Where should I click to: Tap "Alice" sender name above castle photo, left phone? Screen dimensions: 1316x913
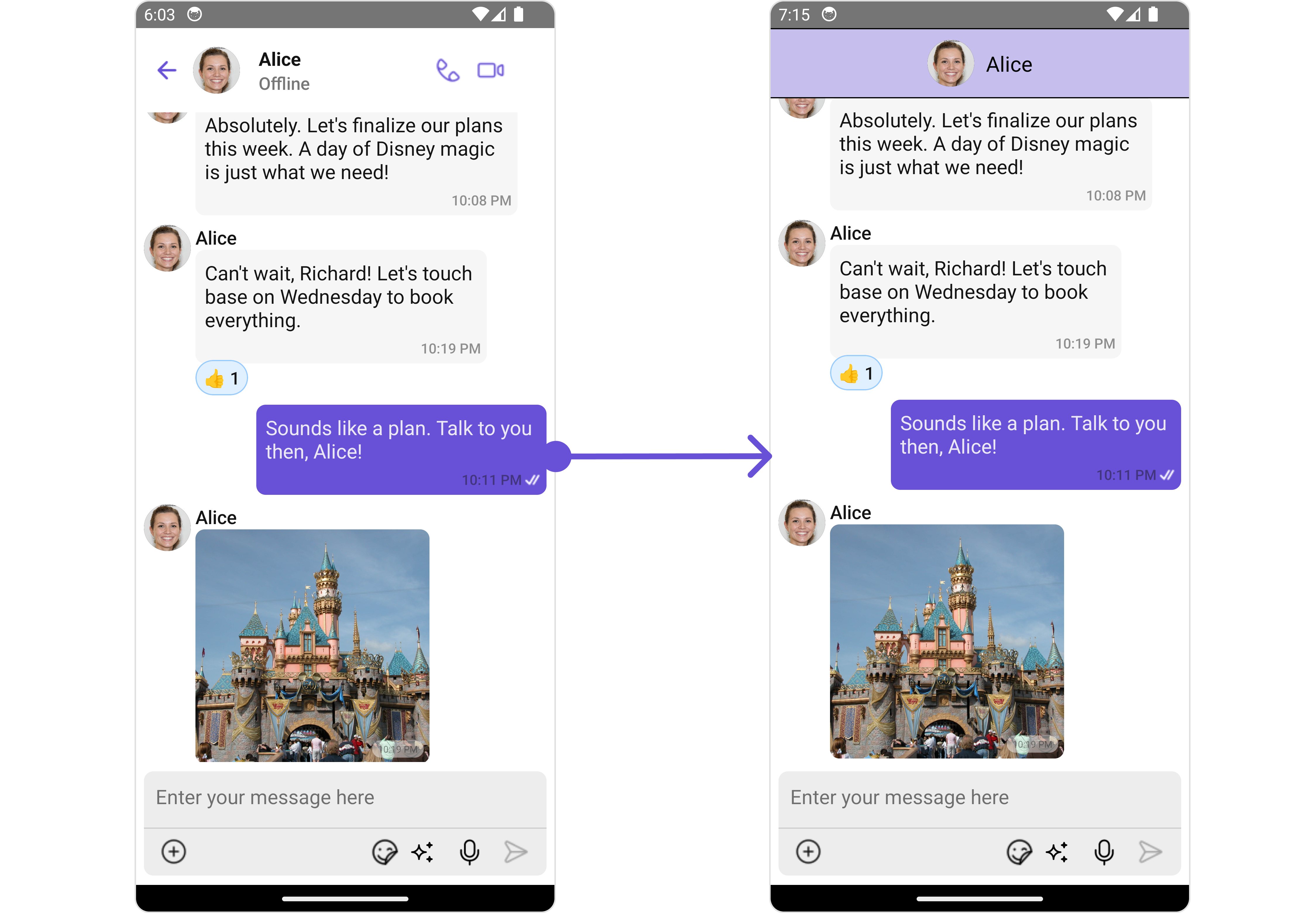pyautogui.click(x=216, y=518)
